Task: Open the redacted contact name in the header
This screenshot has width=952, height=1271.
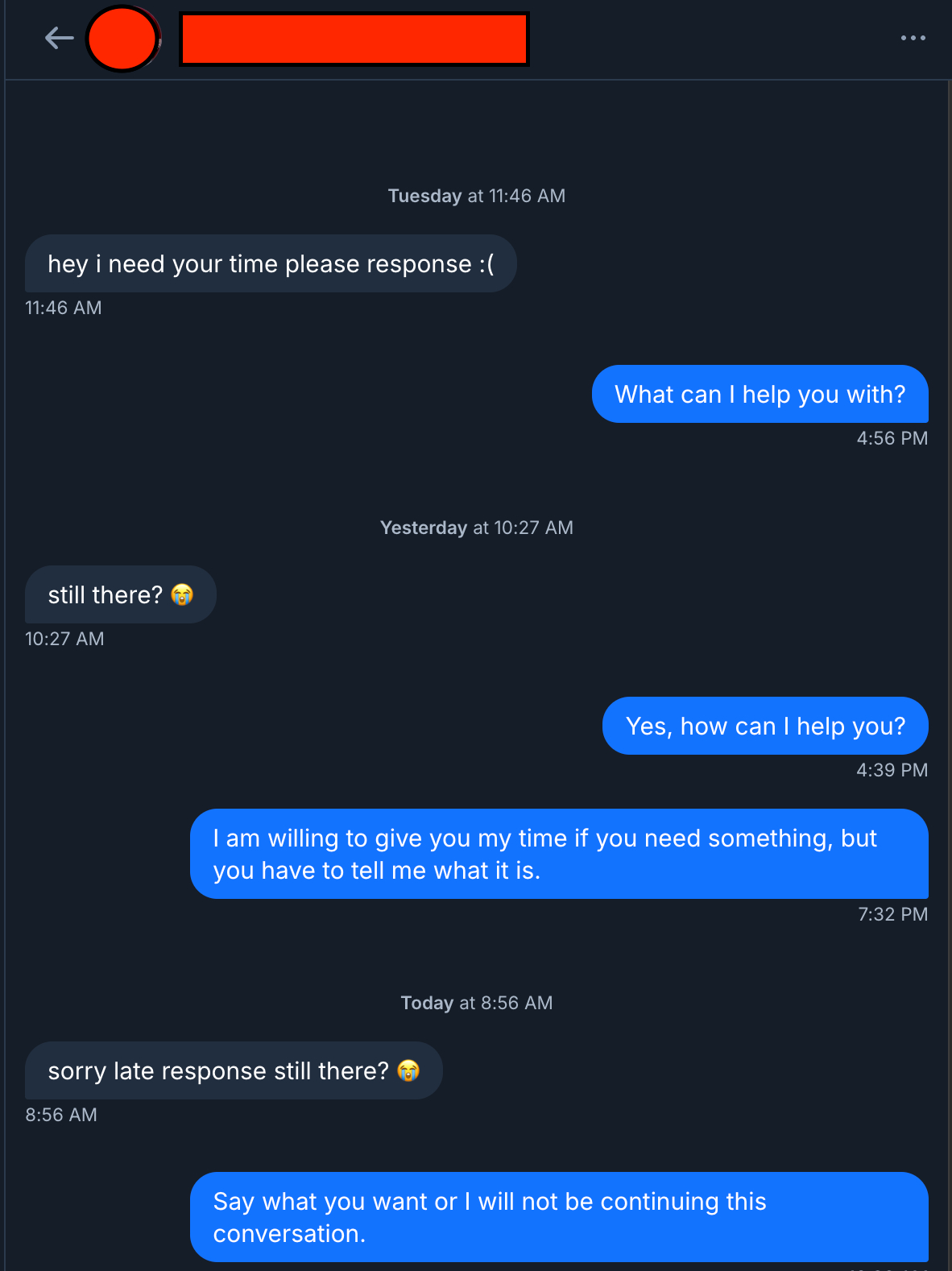Action: (x=354, y=39)
